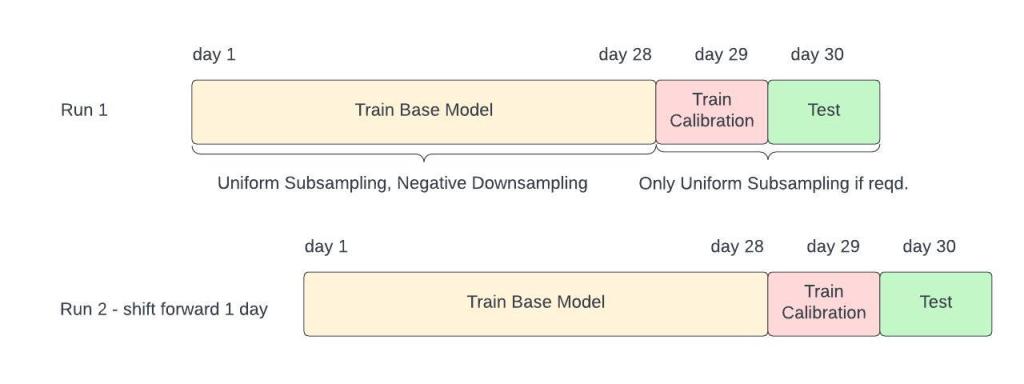
Task: Select Uniform Subsampling, Negative Downsampling text
Action: click(x=402, y=184)
